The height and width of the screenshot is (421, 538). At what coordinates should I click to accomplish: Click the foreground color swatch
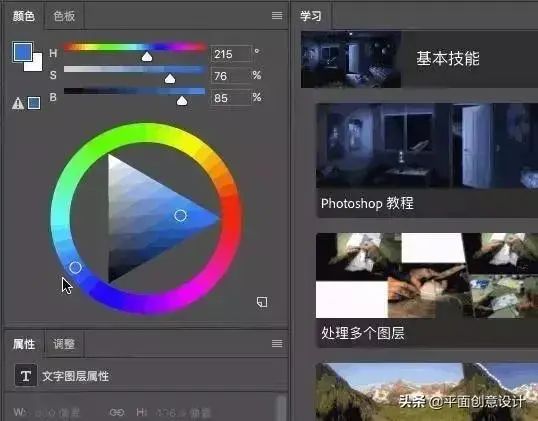point(23,51)
